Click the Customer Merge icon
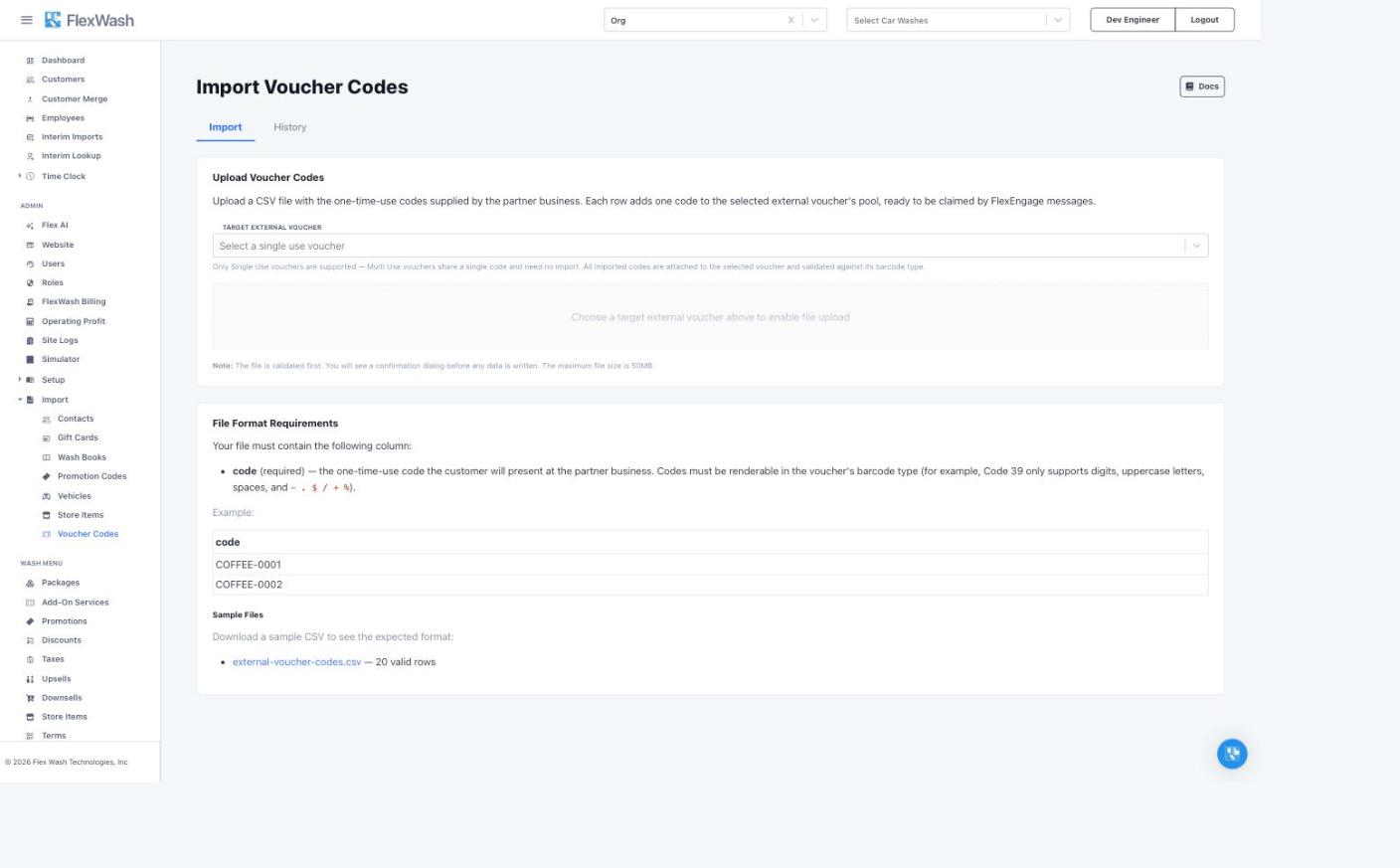Screen dimensions: 1400x868 coord(30,99)
